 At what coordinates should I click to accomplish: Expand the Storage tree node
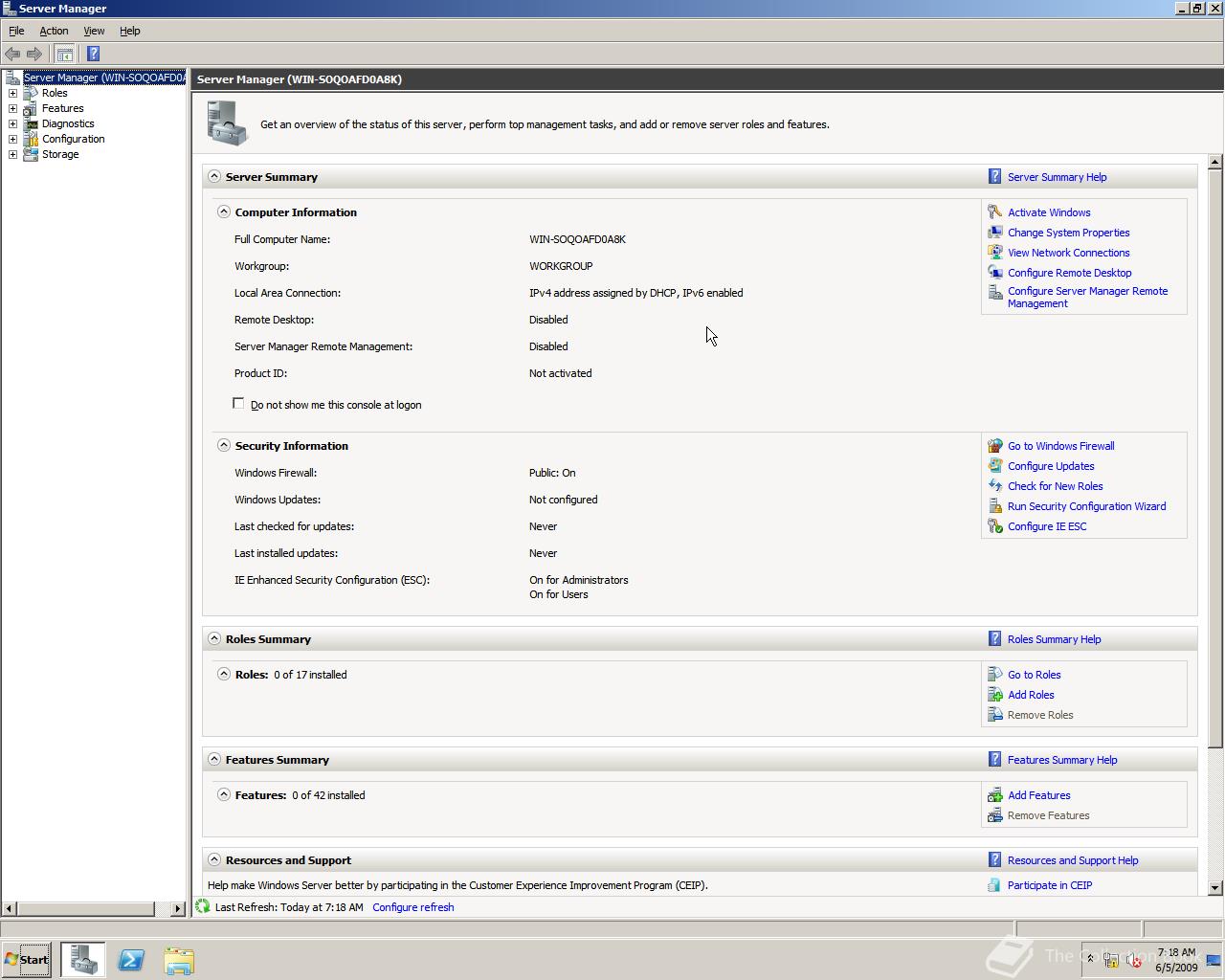[12, 154]
